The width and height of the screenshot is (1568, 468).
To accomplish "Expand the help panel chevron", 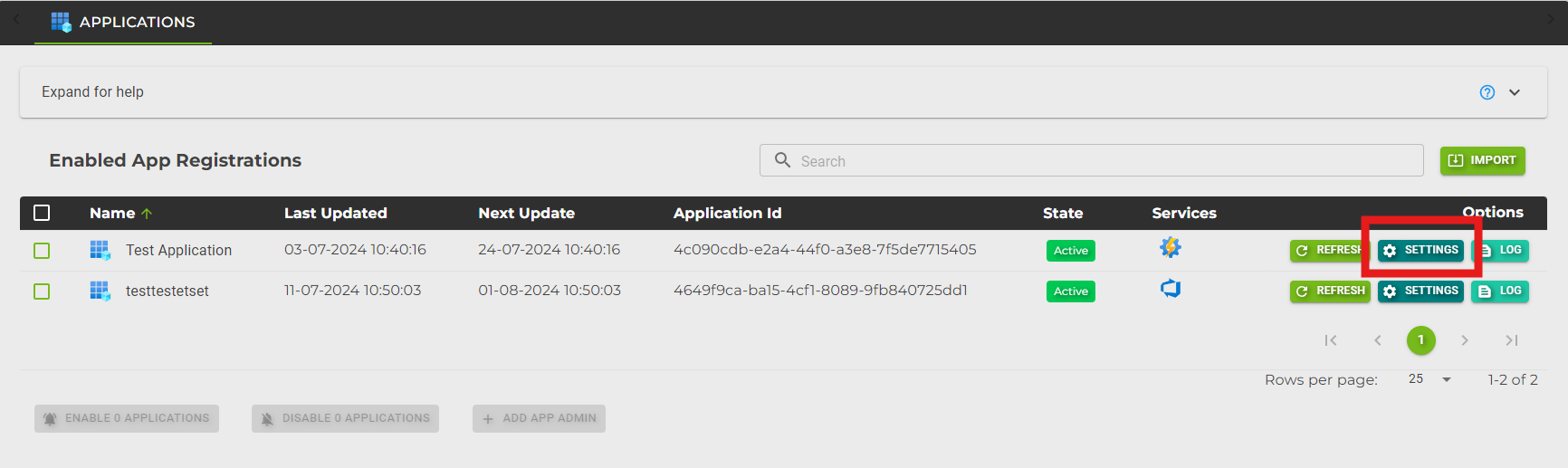I will [1515, 92].
